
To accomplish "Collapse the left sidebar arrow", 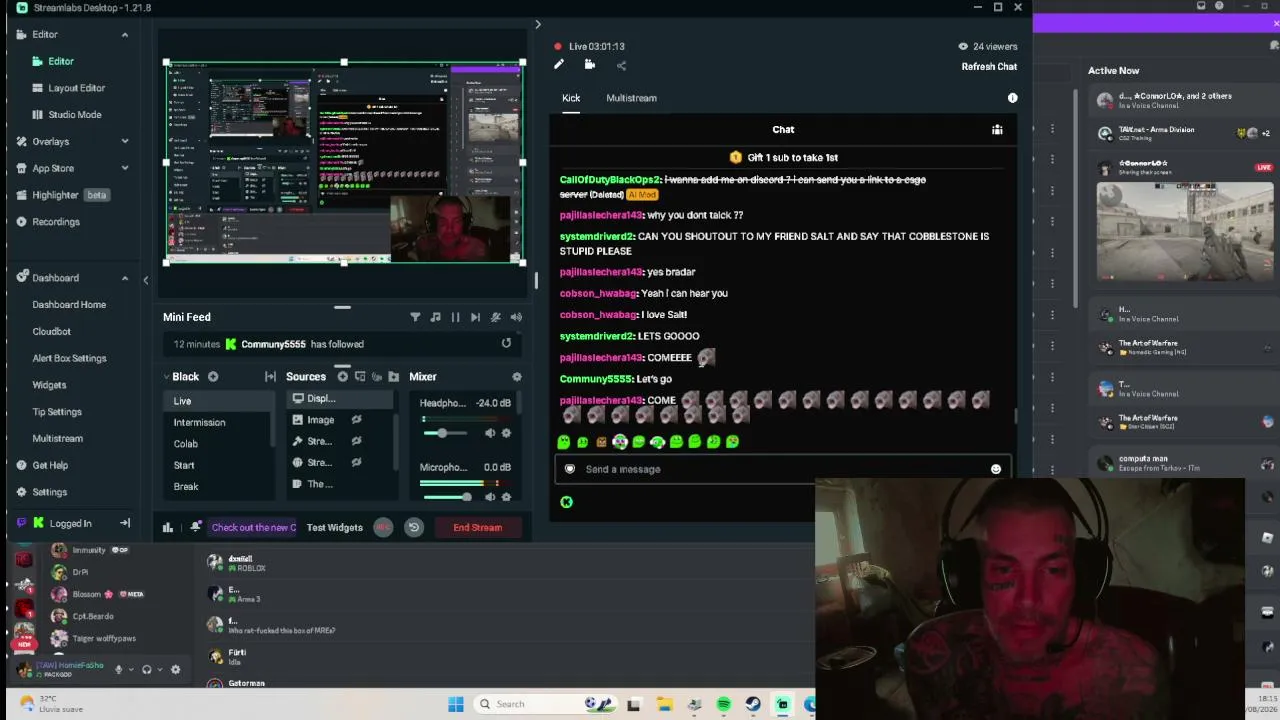I will coord(146,281).
